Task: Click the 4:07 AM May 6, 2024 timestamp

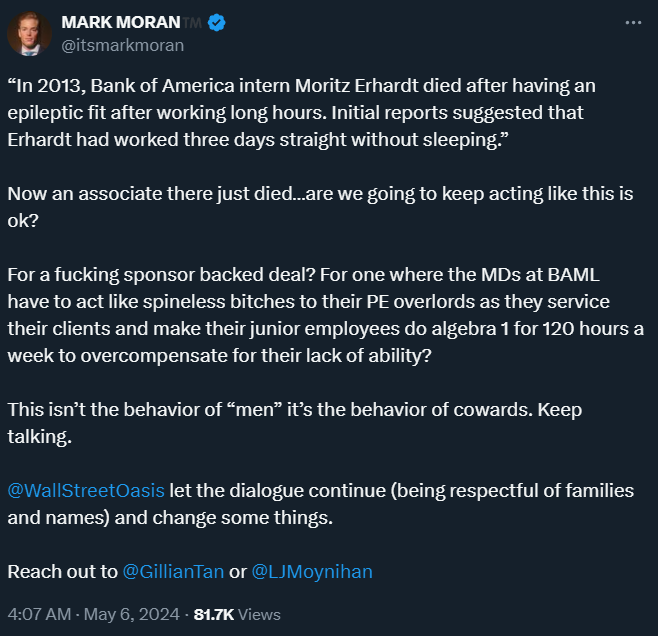Action: click(x=94, y=614)
